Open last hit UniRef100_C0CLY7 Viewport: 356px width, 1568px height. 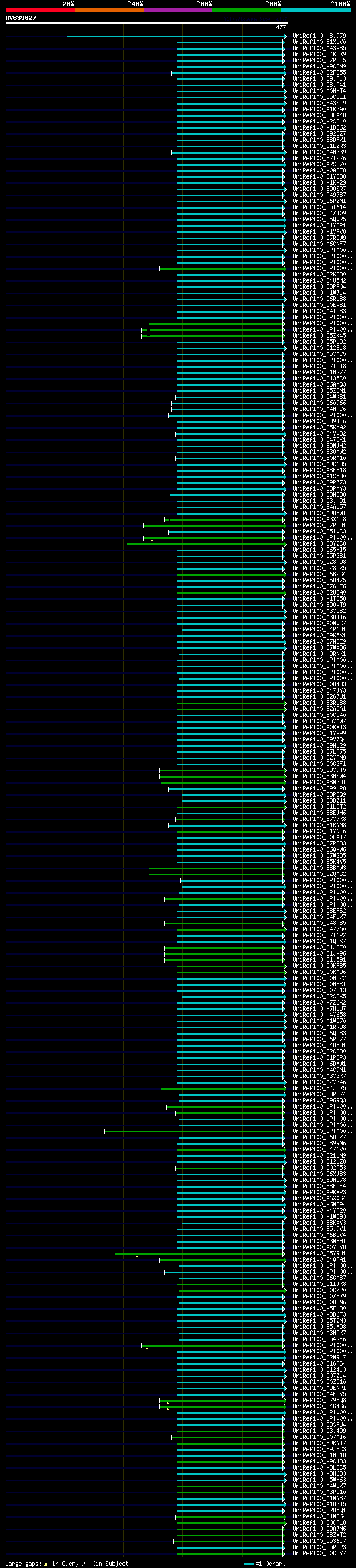(319, 1553)
